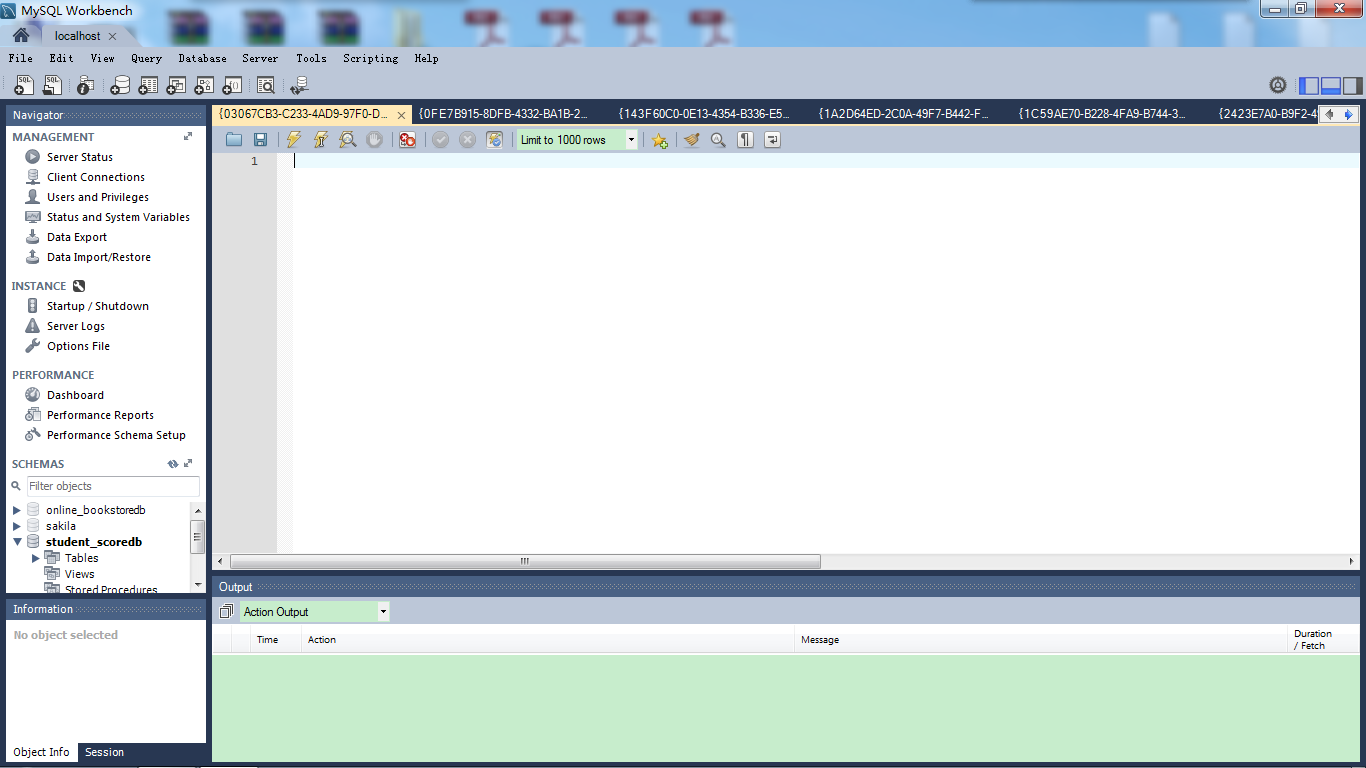Create a new table icon
Image resolution: width=1366 pixels, height=768 pixels.
pos(148,86)
